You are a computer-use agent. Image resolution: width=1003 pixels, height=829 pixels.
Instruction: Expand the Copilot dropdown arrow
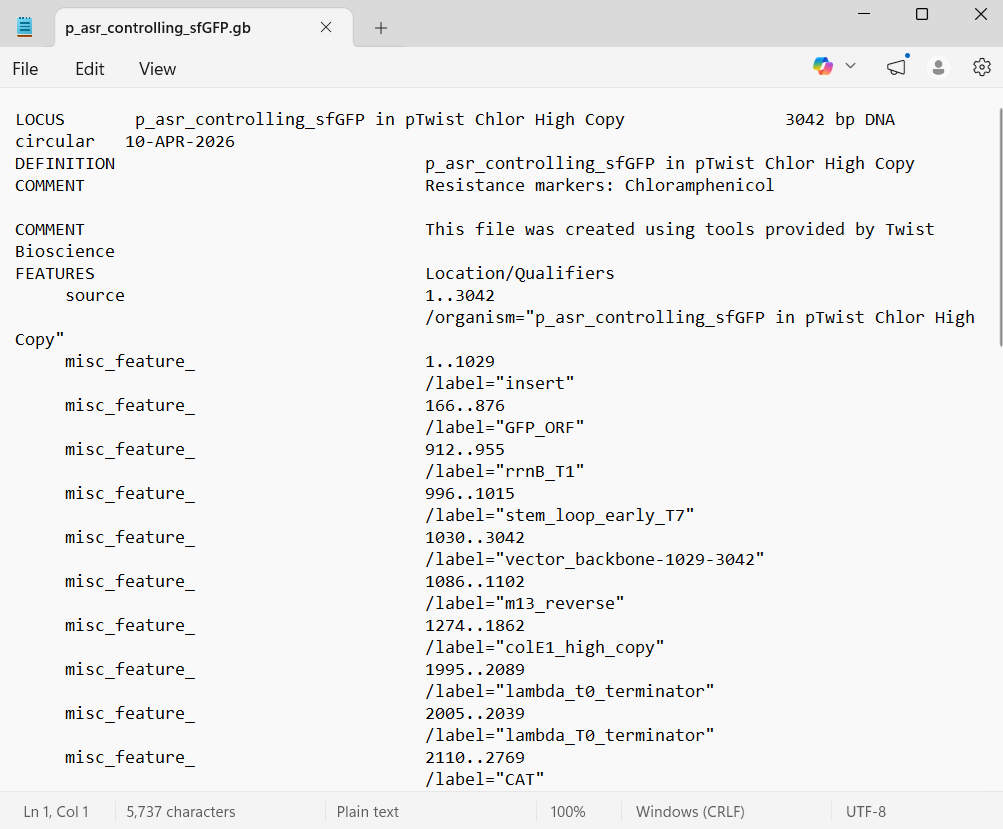coord(850,66)
